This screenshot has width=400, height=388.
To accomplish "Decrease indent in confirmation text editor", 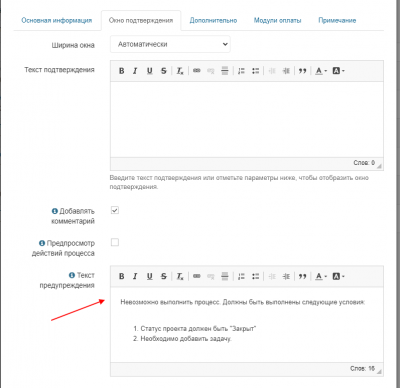I will click(x=272, y=71).
